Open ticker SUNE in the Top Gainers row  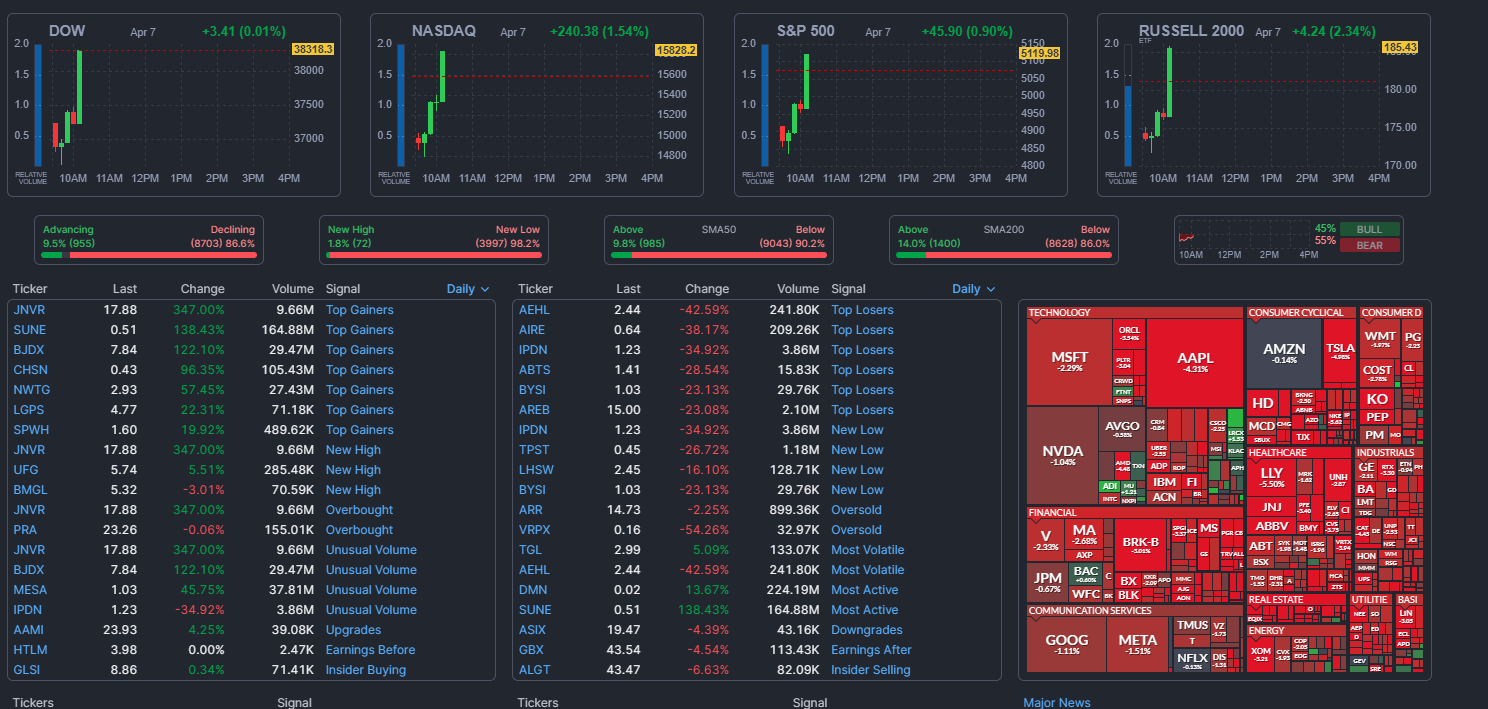coord(29,330)
